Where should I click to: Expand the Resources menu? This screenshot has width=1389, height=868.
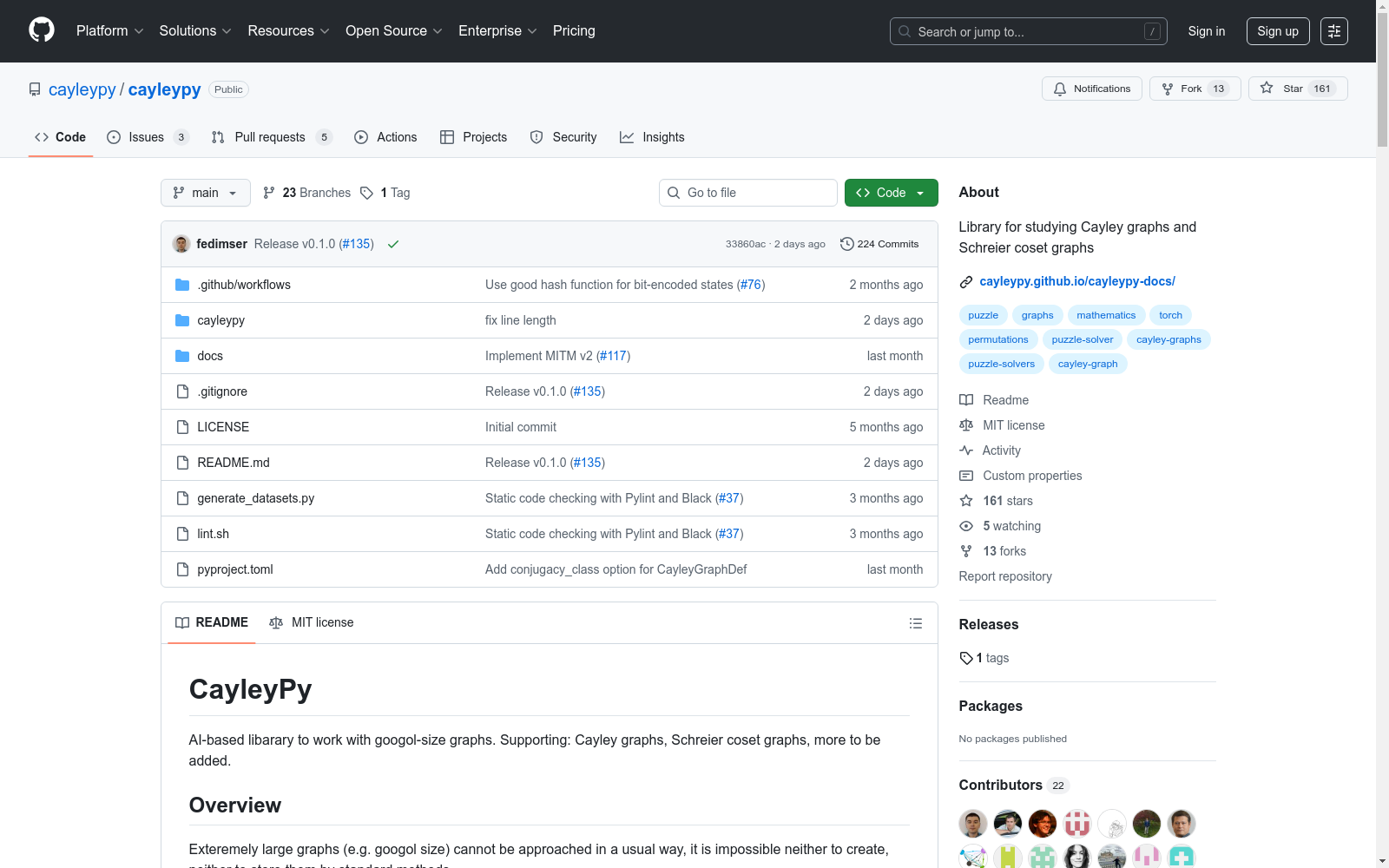tap(289, 31)
